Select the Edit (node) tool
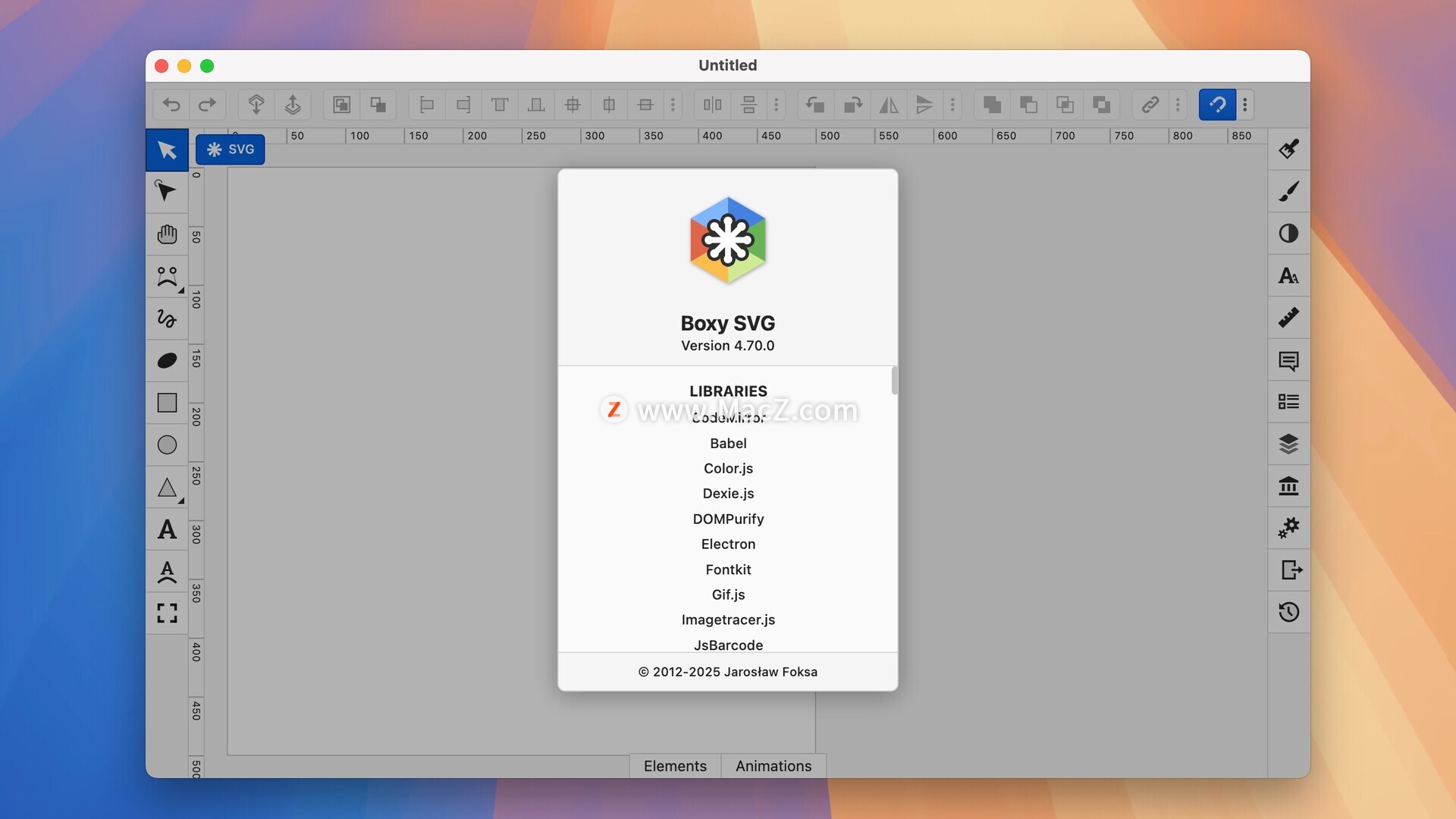The height and width of the screenshot is (819, 1456). 167,191
